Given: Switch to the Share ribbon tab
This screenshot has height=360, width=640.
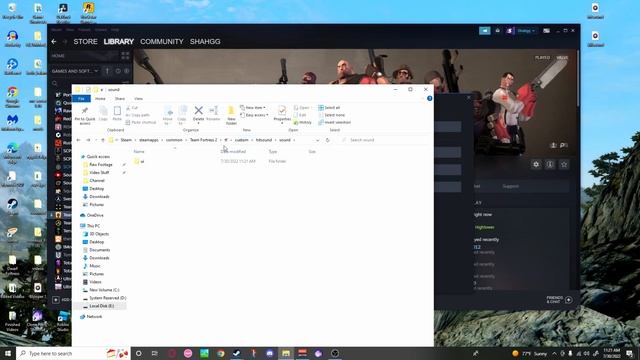Looking at the screenshot, I should (x=120, y=99).
